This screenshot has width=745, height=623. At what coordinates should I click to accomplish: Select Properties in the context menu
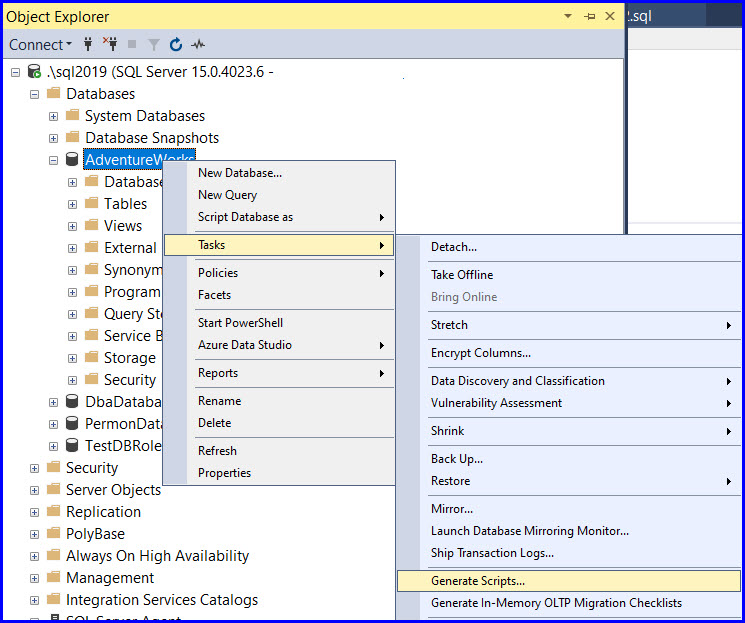point(224,473)
